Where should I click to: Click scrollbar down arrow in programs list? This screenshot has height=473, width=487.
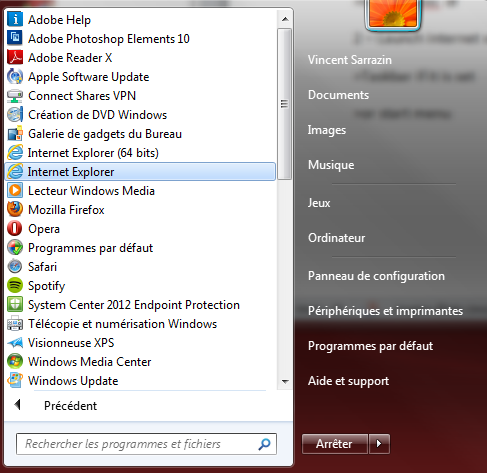[285, 381]
